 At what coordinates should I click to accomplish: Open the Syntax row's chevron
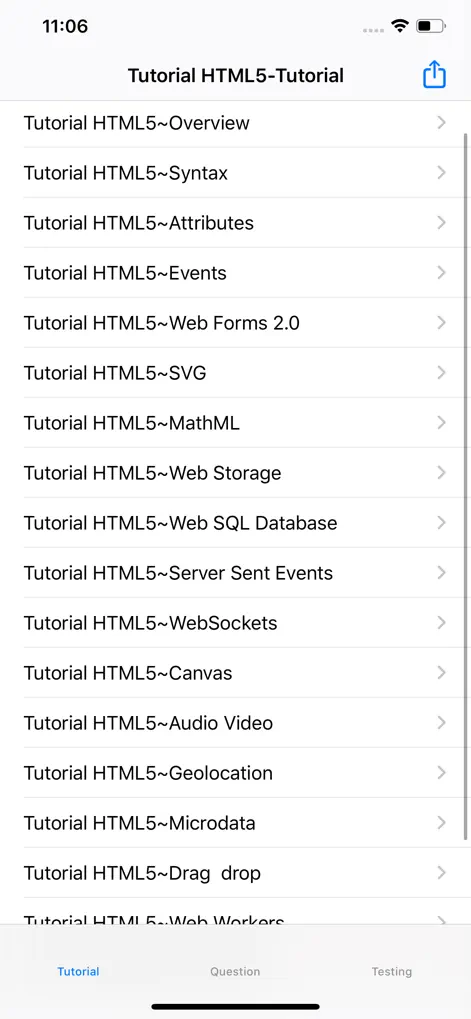coord(442,172)
